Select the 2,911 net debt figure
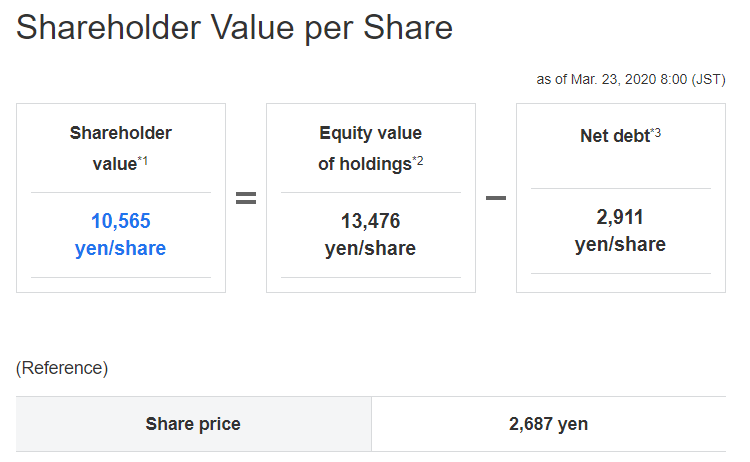Screen dimensions: 750x462 point(620,217)
